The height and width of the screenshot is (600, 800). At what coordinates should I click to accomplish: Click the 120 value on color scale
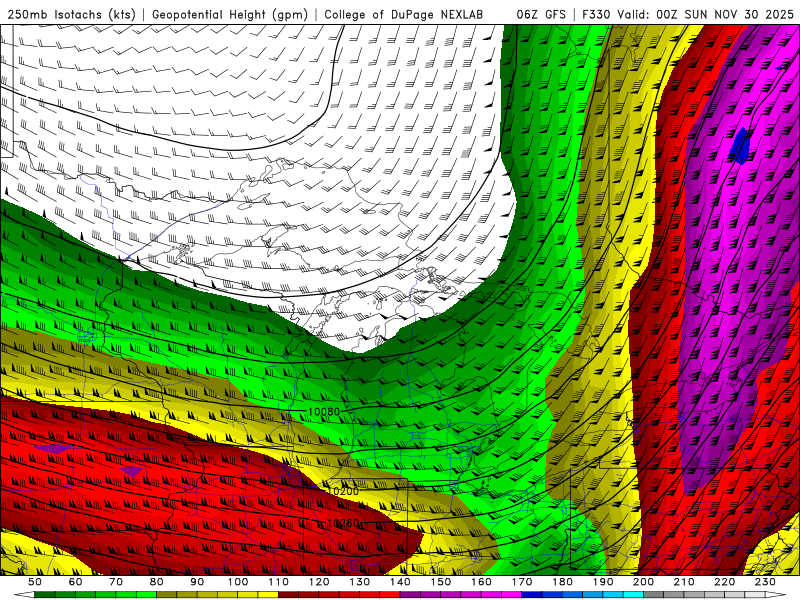pos(319,582)
